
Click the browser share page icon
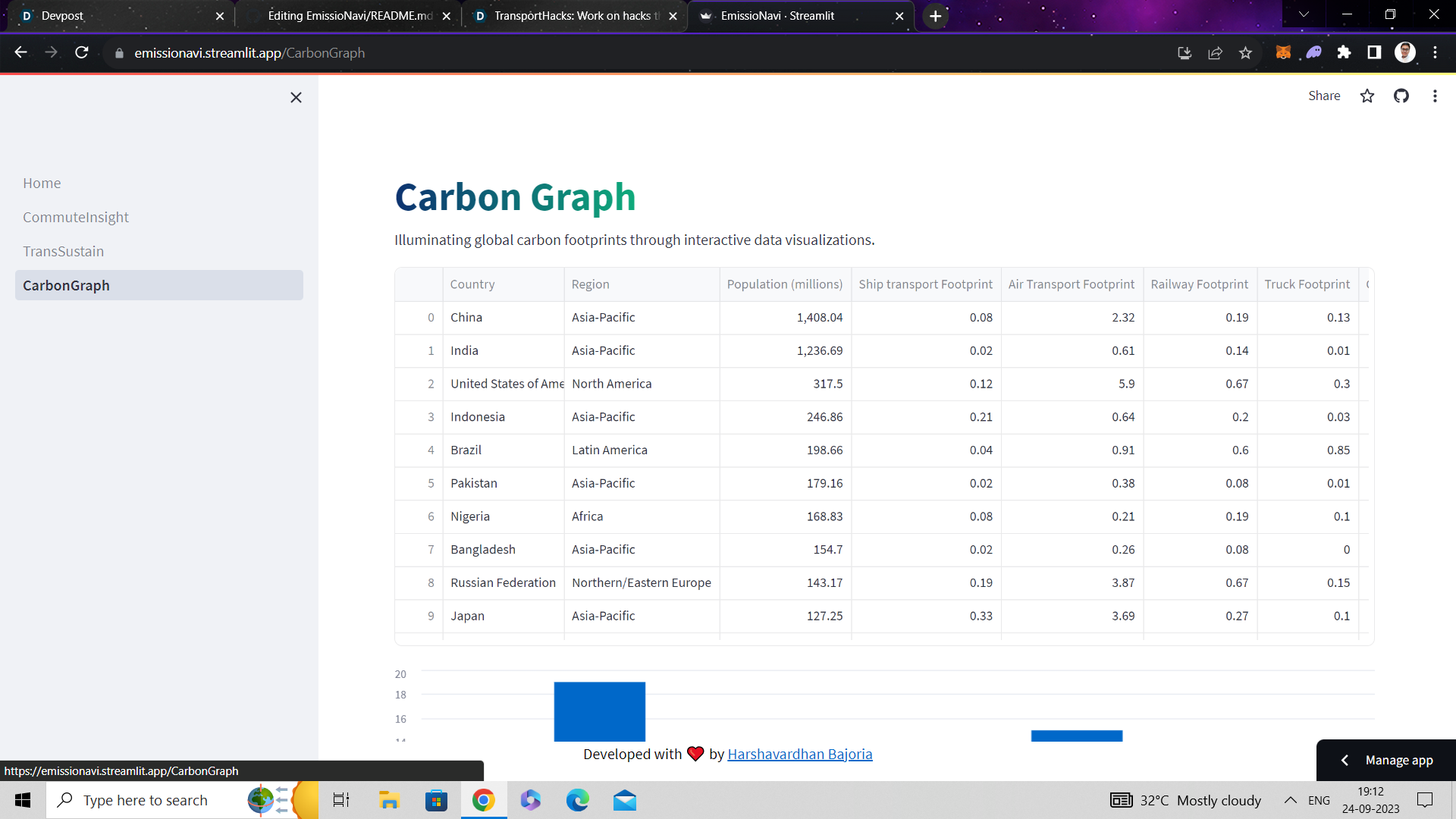pyautogui.click(x=1215, y=53)
